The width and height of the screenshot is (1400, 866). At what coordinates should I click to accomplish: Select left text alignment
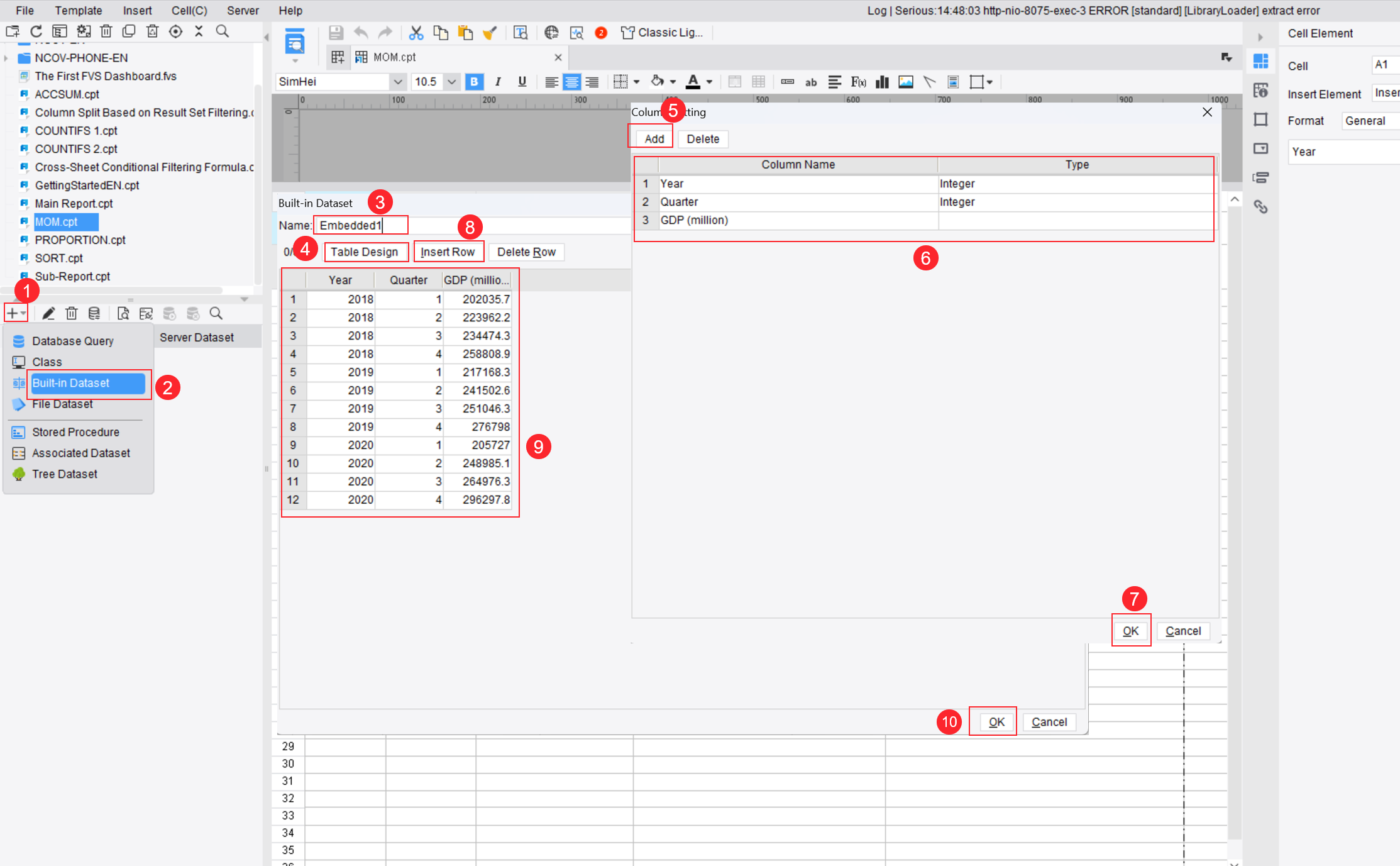pyautogui.click(x=551, y=82)
